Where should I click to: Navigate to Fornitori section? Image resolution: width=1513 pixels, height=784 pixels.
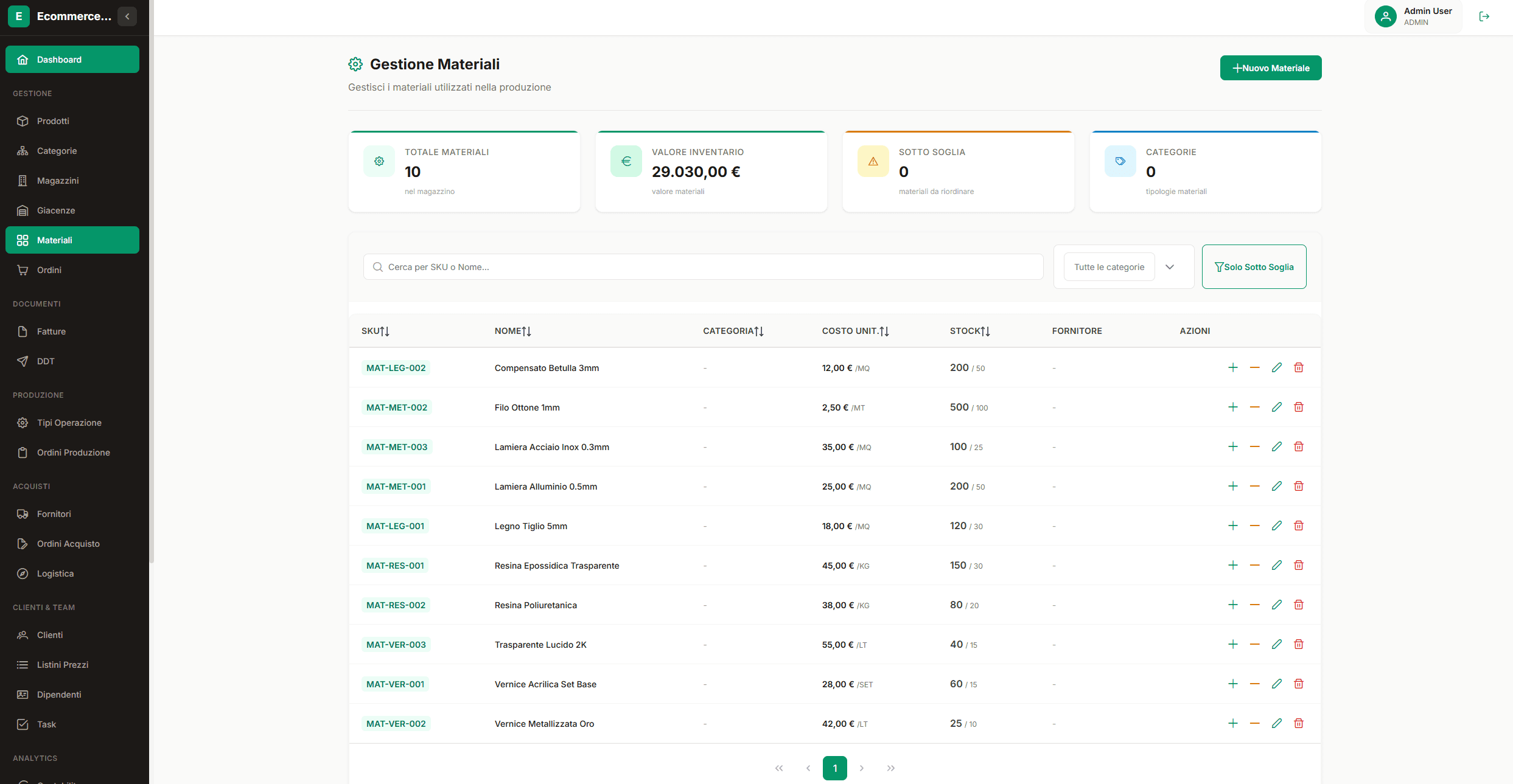[54, 514]
